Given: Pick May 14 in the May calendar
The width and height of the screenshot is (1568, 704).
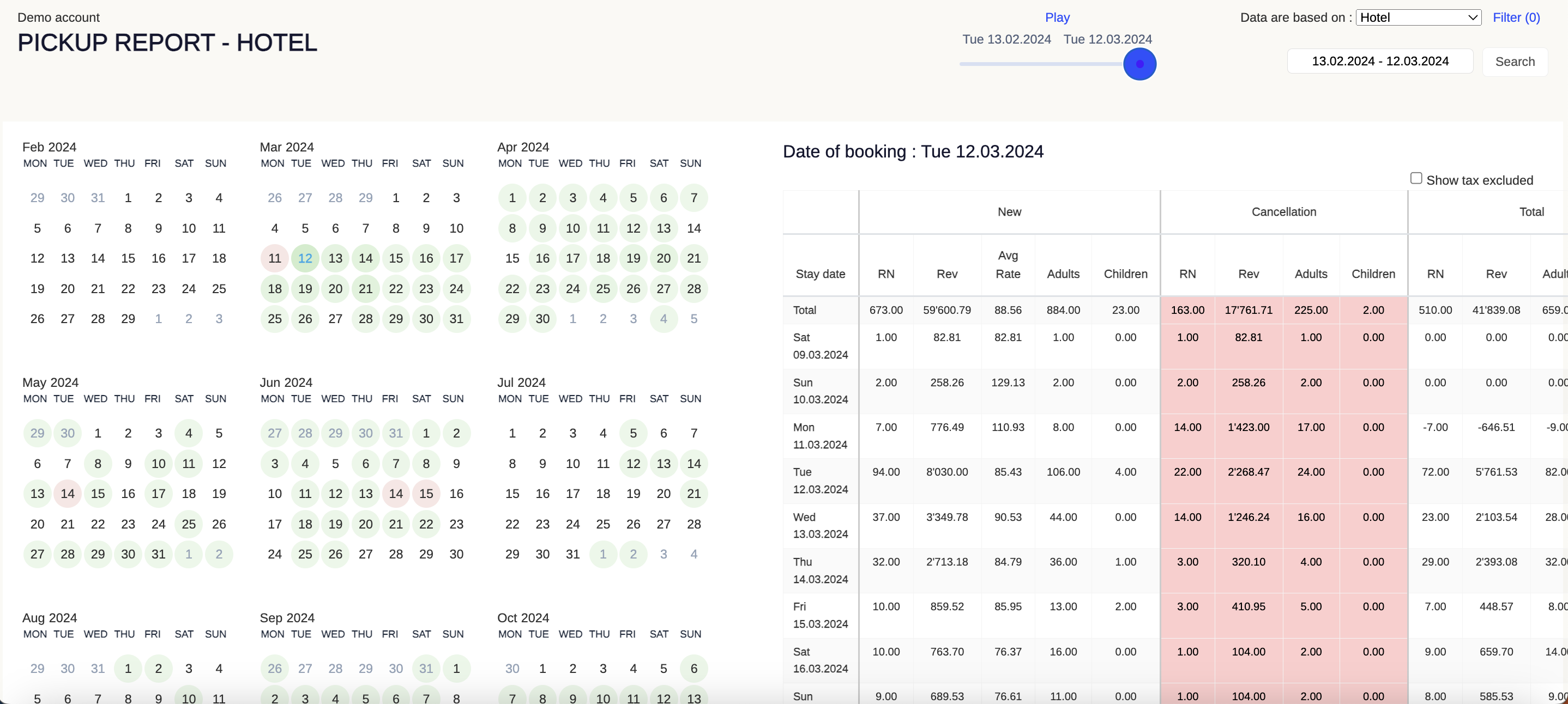Looking at the screenshot, I should [68, 494].
